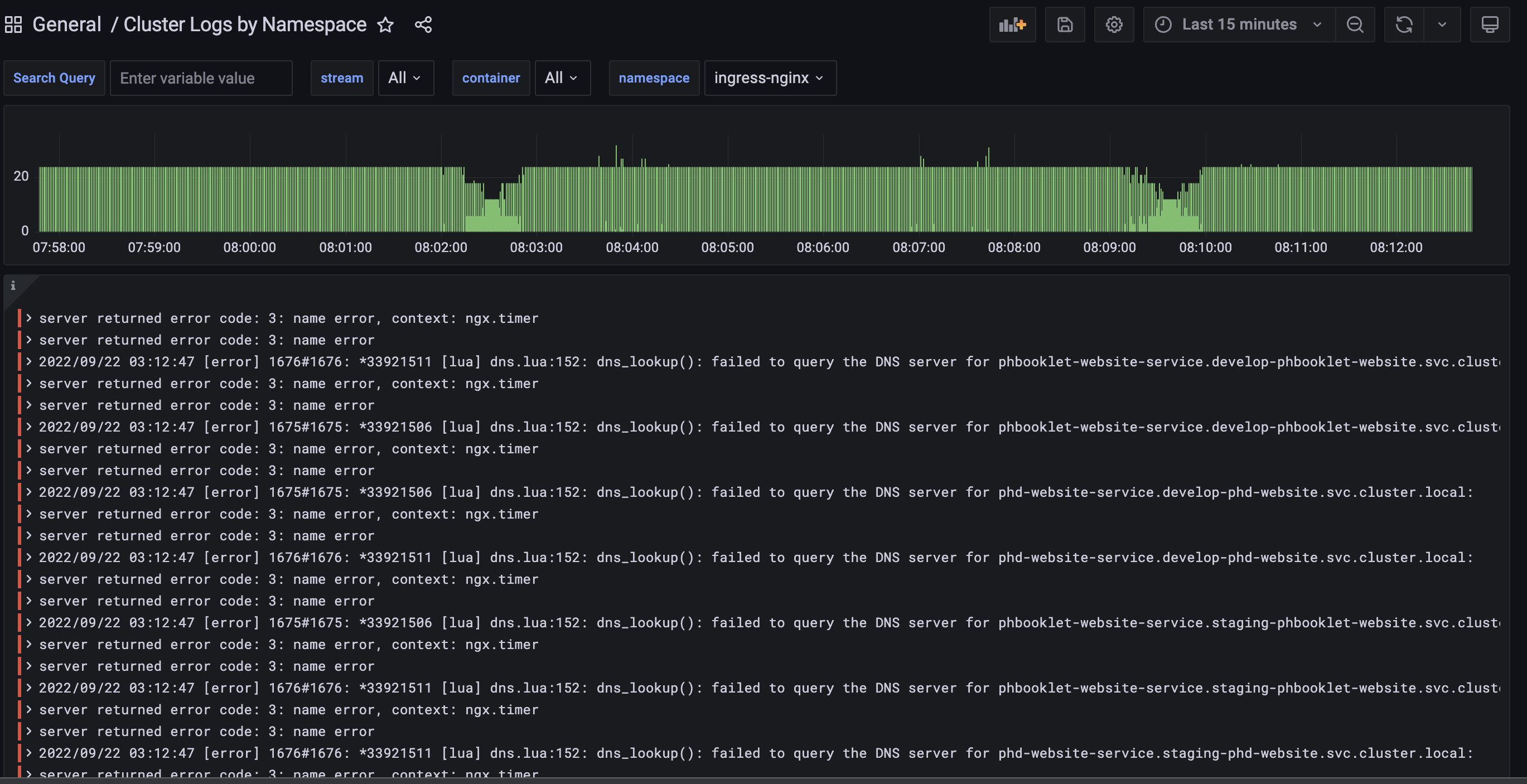1527x784 pixels.
Task: Open the Last 15 minutes time picker
Action: pyautogui.click(x=1239, y=25)
